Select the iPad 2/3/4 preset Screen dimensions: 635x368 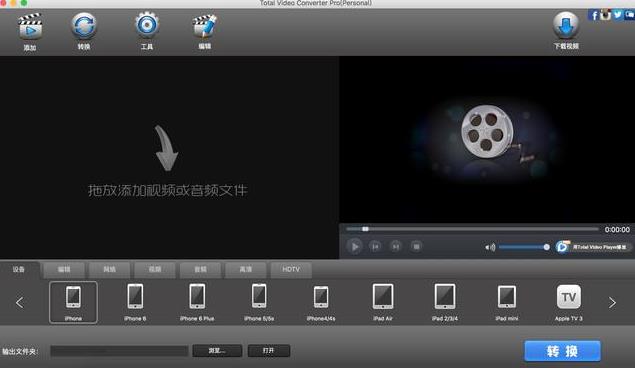click(445, 302)
